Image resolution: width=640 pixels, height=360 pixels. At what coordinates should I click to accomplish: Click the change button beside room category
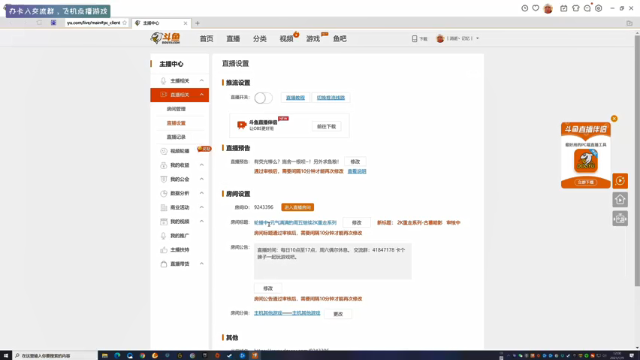(x=338, y=314)
